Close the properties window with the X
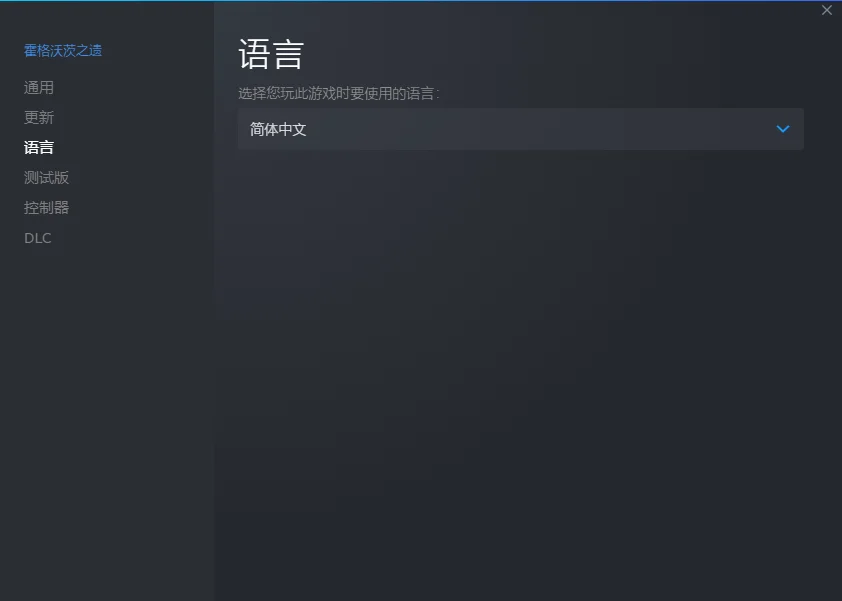Image resolution: width=842 pixels, height=601 pixels. coord(826,10)
